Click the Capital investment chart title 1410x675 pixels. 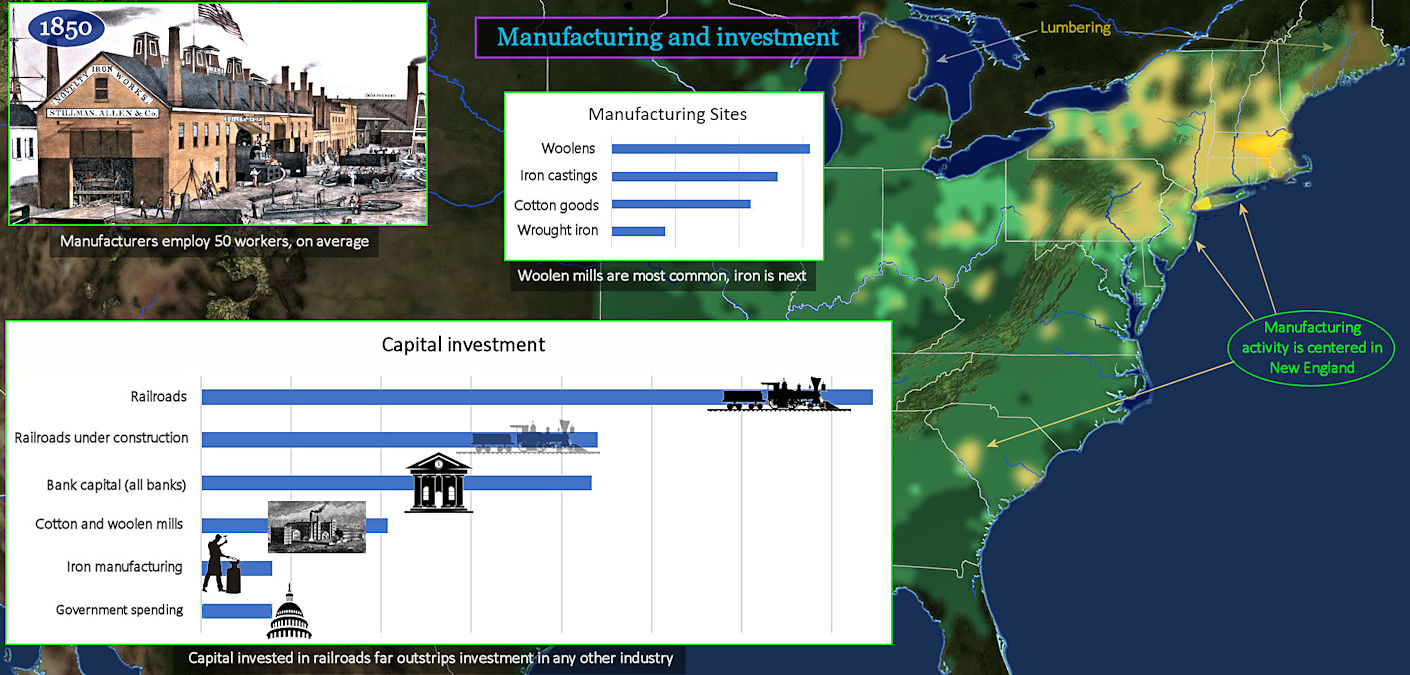click(464, 345)
